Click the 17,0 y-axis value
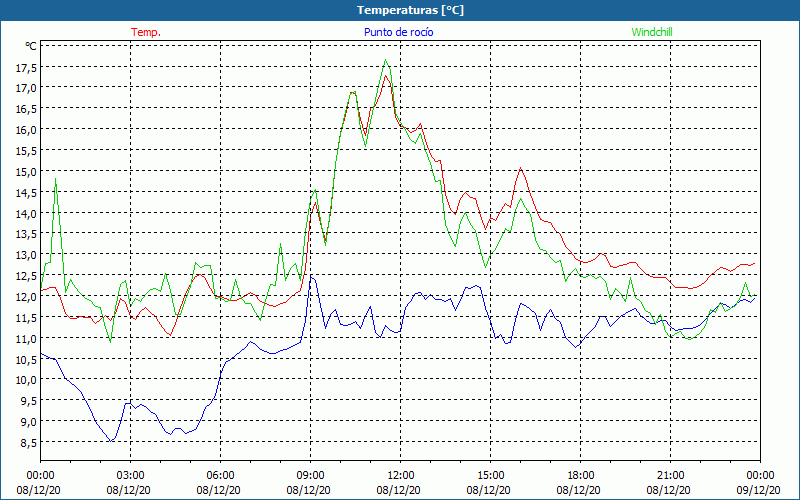 coord(27,88)
